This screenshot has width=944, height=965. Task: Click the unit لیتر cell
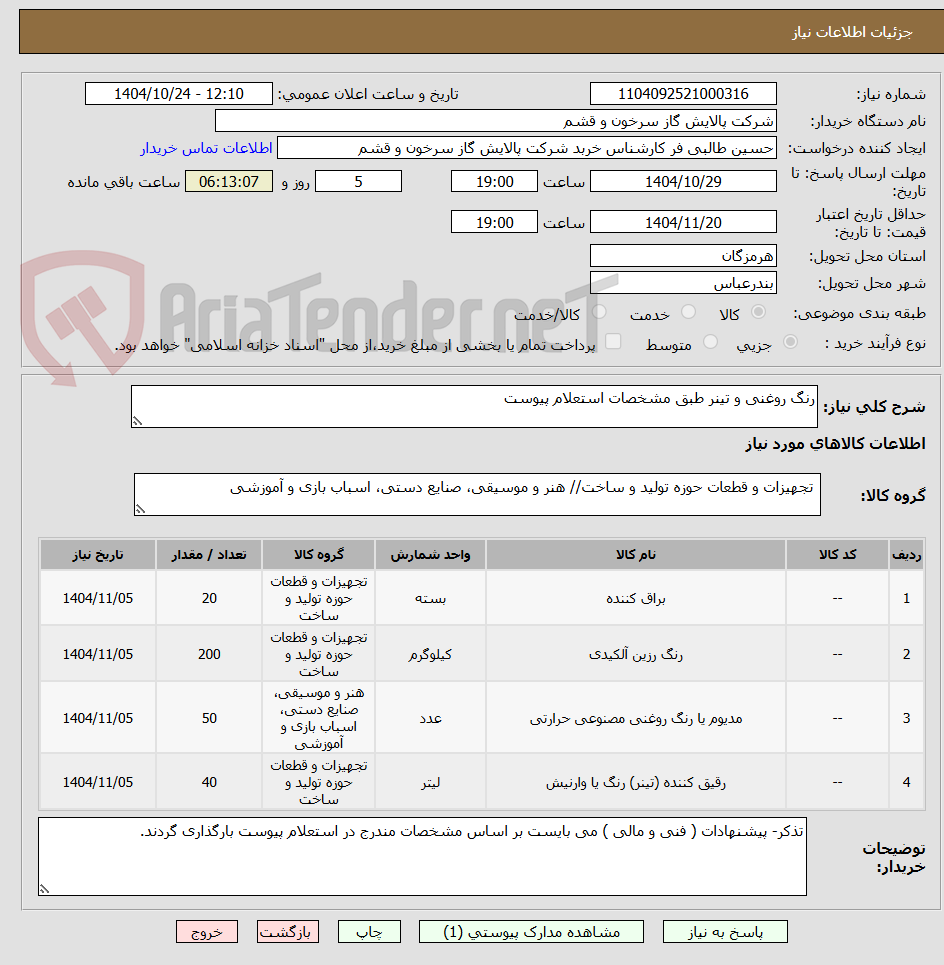point(430,782)
